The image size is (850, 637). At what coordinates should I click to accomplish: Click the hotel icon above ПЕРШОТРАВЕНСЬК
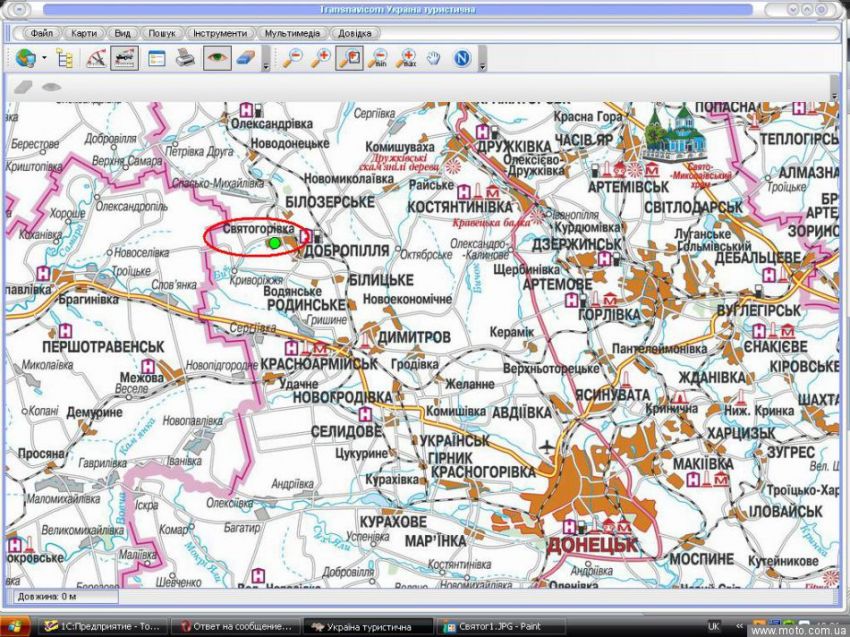pyautogui.click(x=66, y=330)
